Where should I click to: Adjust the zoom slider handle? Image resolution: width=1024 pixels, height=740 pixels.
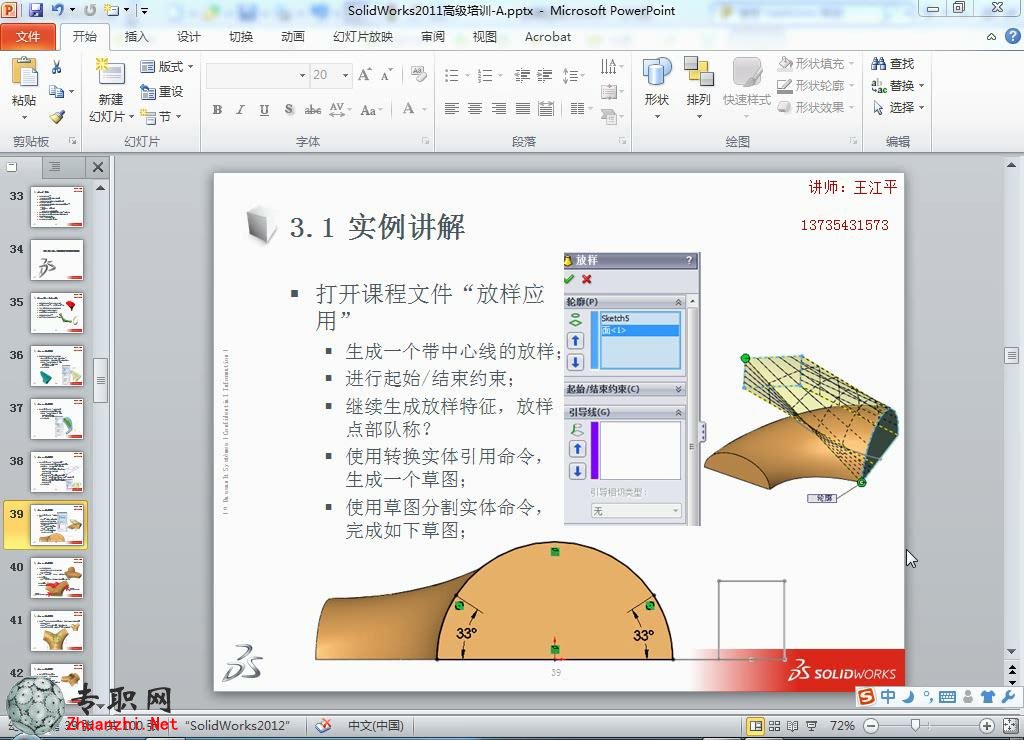916,726
